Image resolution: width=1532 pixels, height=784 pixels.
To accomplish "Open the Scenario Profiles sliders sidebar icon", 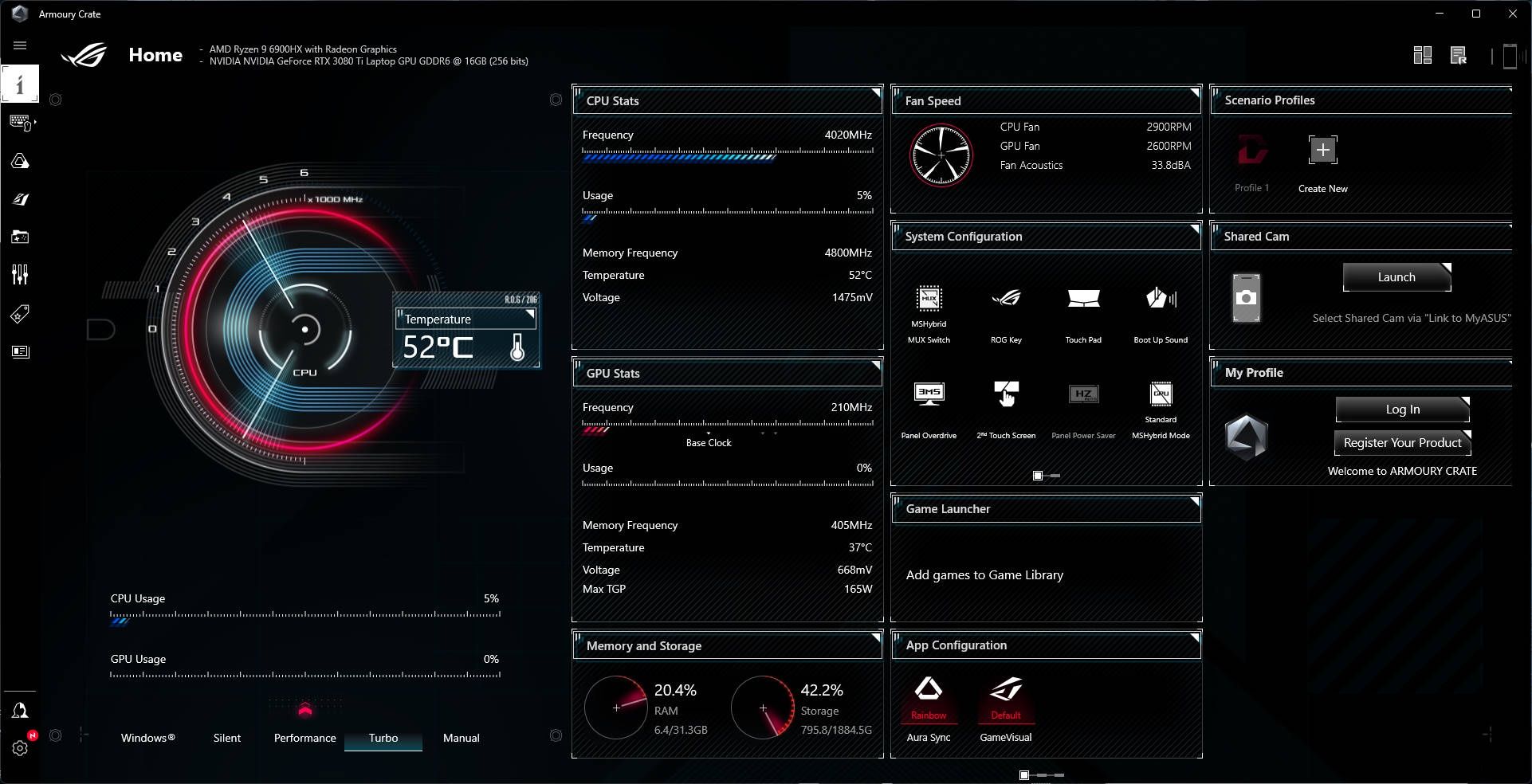I will coord(20,275).
